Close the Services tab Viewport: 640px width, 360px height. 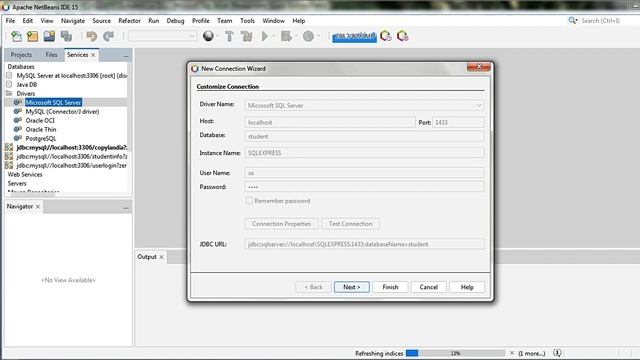[93, 55]
